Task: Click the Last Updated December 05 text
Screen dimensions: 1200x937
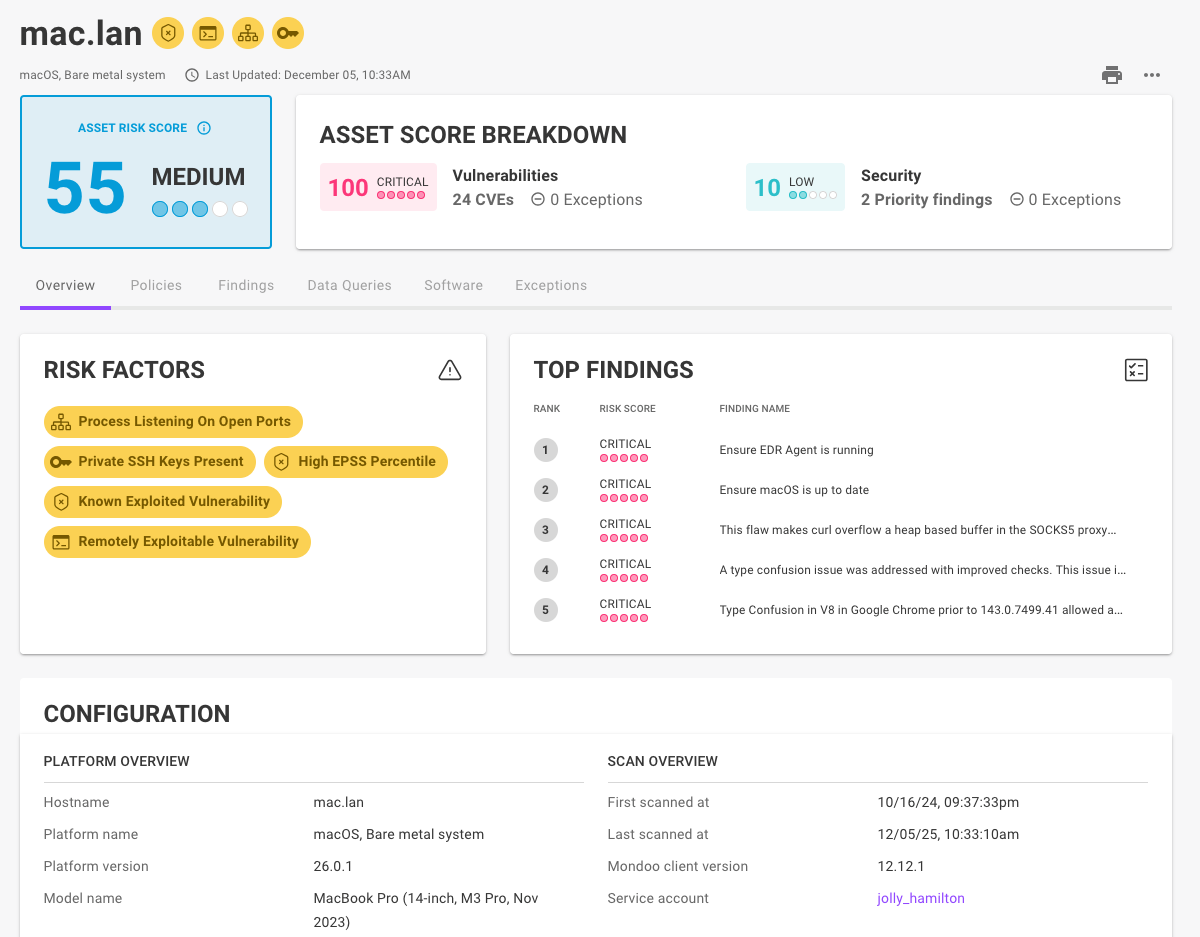Action: pos(308,75)
